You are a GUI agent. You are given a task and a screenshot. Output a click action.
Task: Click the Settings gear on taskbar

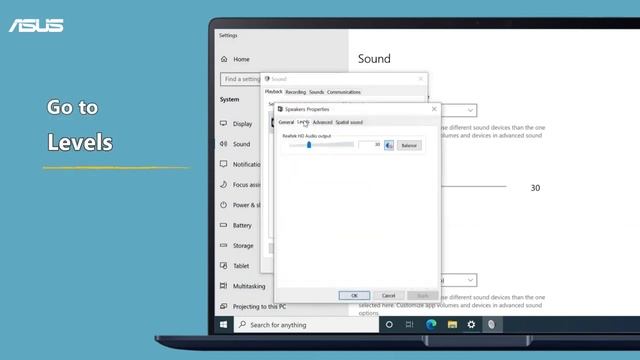pyautogui.click(x=471, y=324)
